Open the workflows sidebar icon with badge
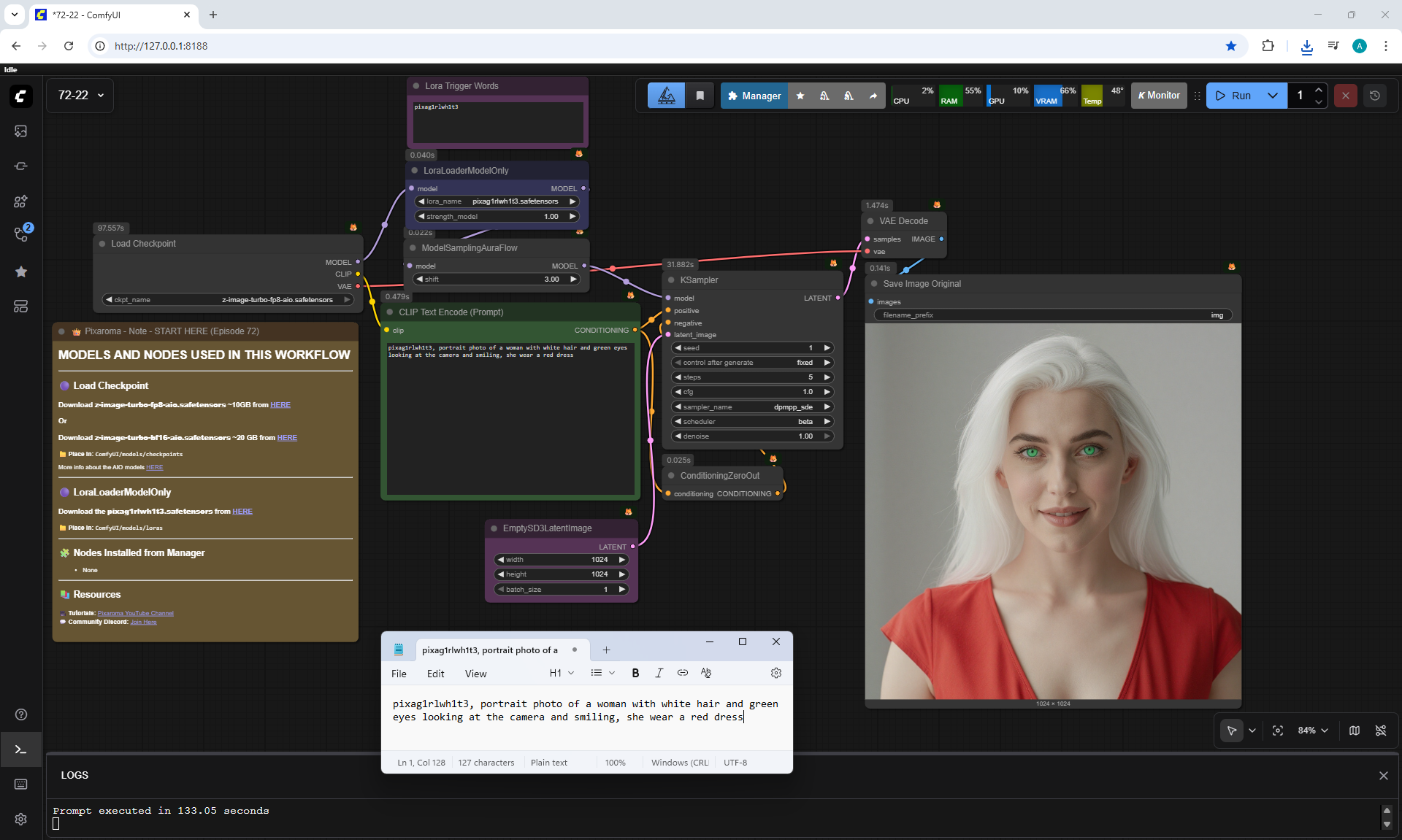 click(x=20, y=235)
